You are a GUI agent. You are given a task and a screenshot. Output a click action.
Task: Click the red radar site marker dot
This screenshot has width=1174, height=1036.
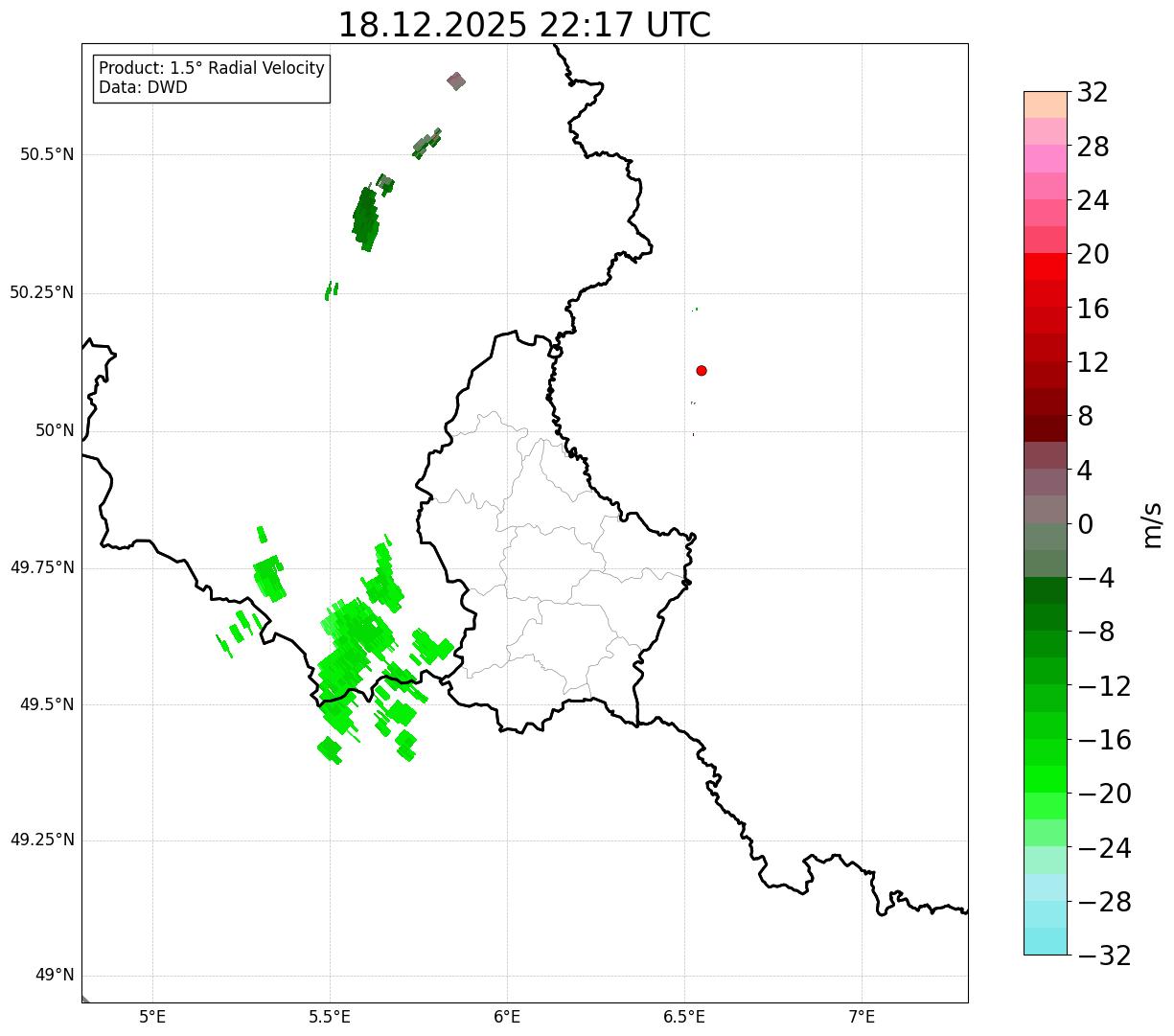(x=702, y=370)
